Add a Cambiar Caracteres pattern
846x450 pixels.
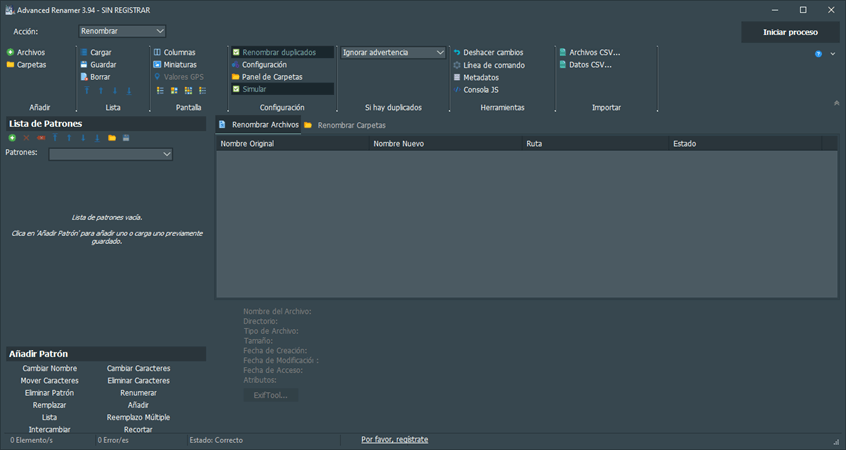coord(138,369)
